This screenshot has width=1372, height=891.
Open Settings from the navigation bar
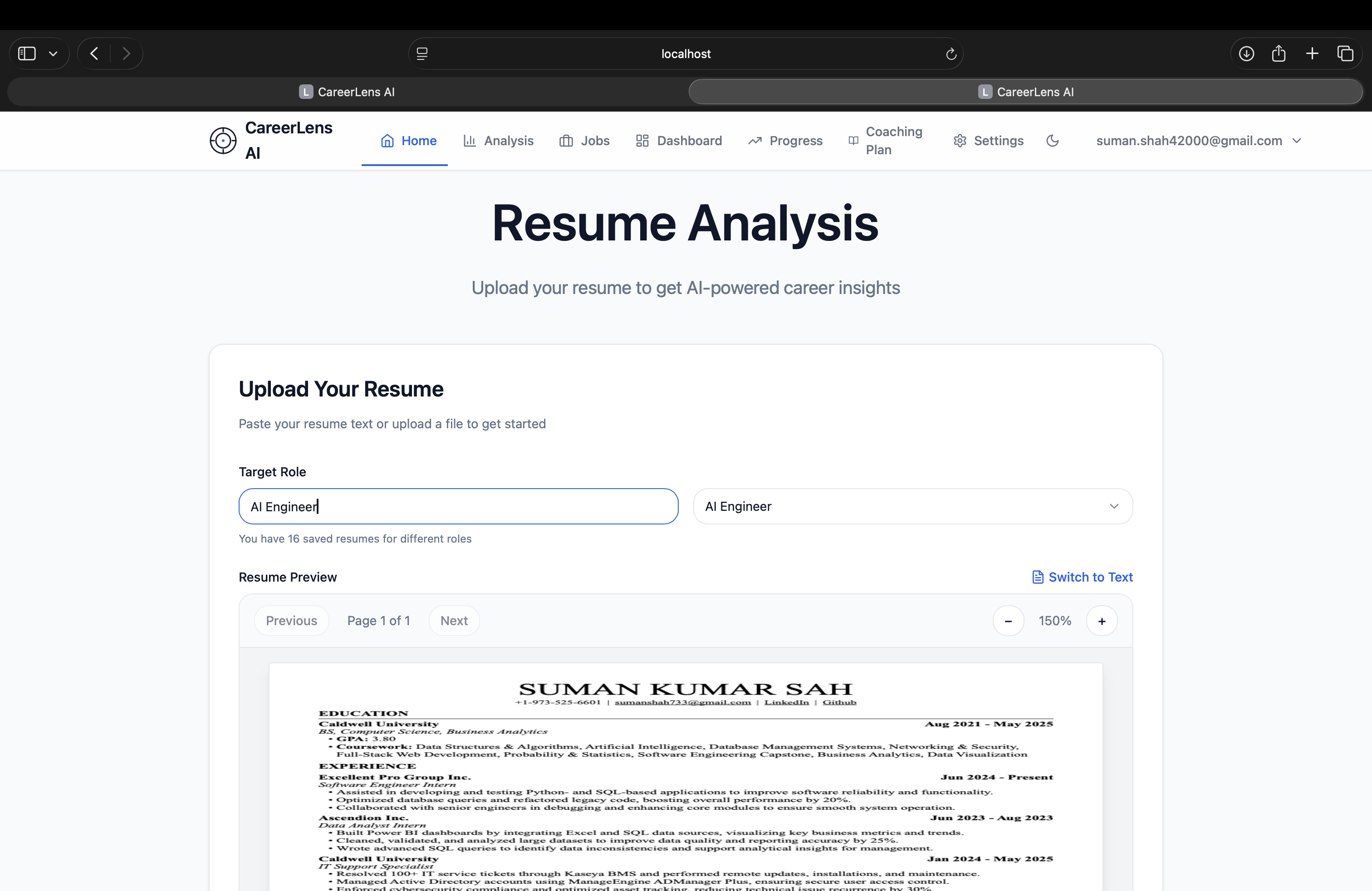click(x=988, y=141)
